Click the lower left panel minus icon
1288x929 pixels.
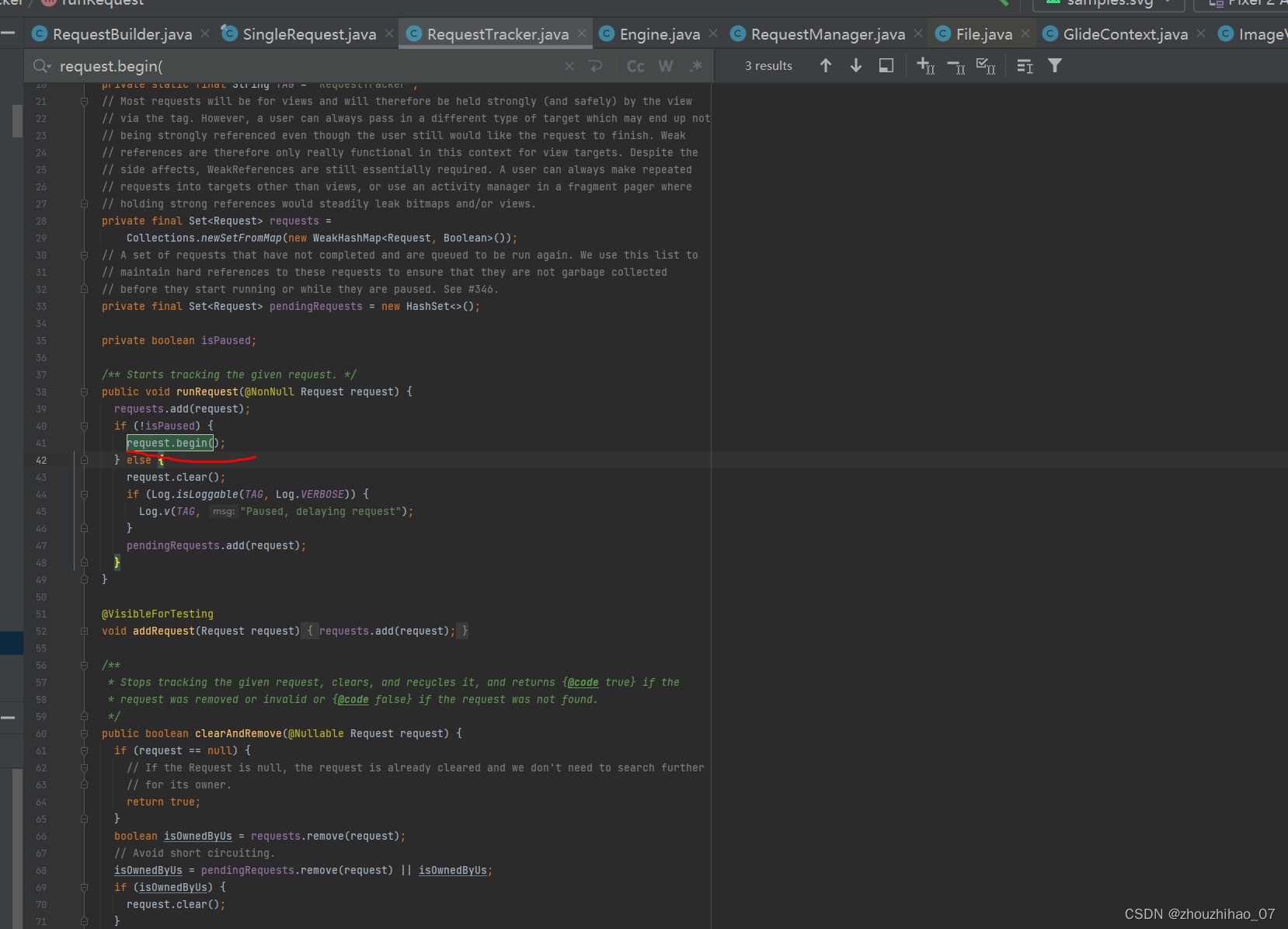pos(8,718)
